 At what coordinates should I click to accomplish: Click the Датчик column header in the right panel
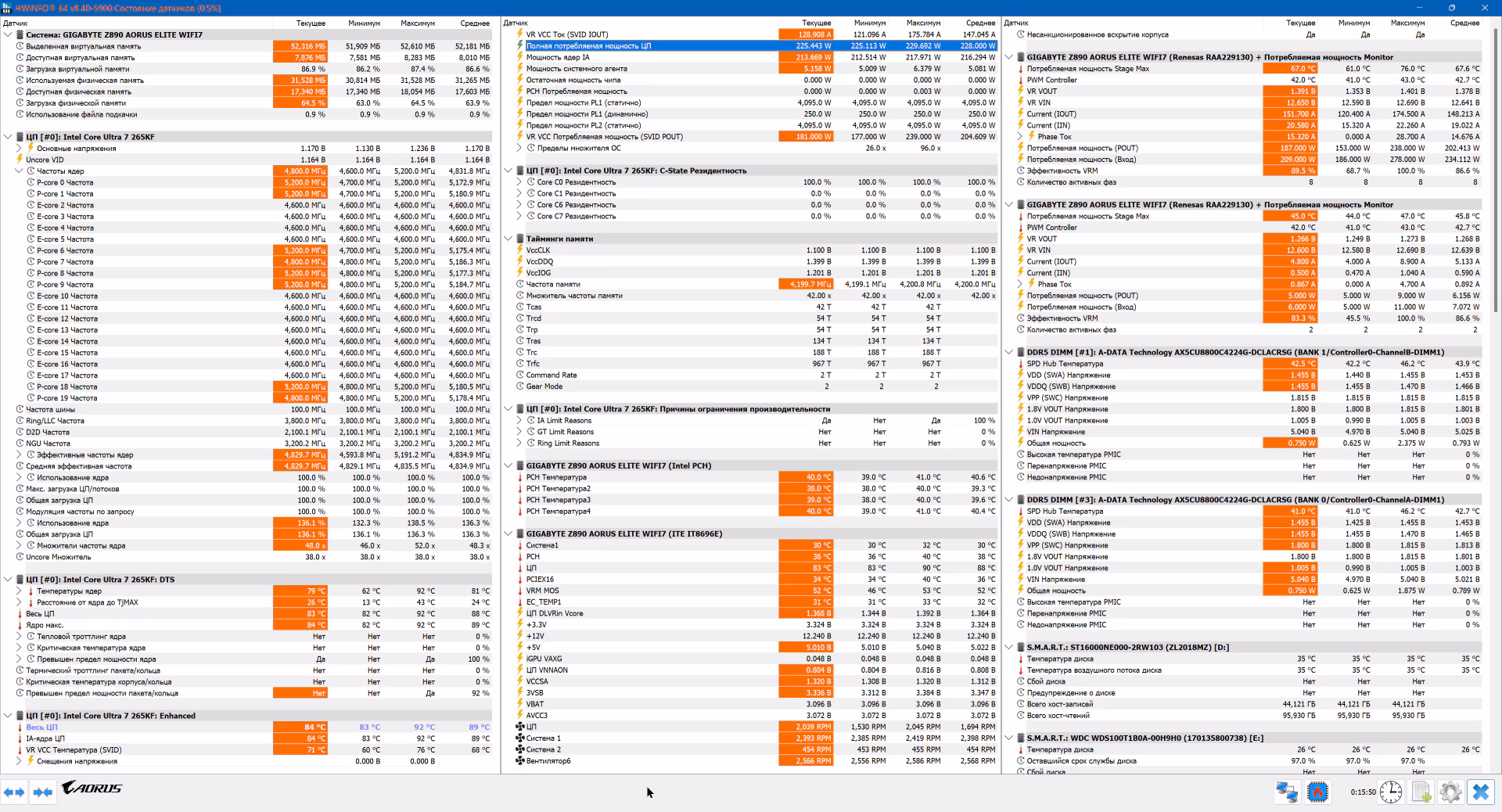click(x=1016, y=23)
